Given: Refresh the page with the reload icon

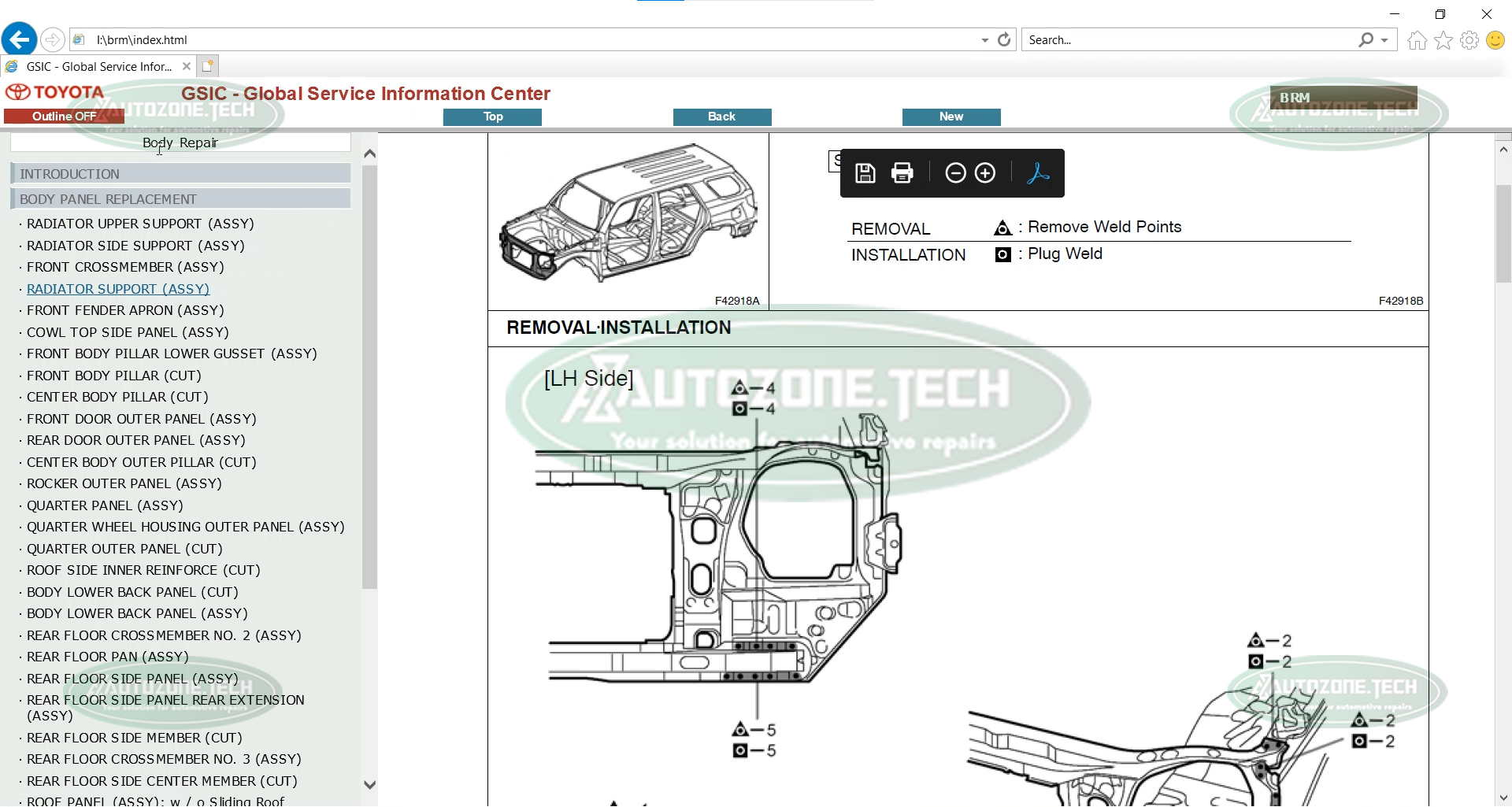Looking at the screenshot, I should coord(1004,39).
